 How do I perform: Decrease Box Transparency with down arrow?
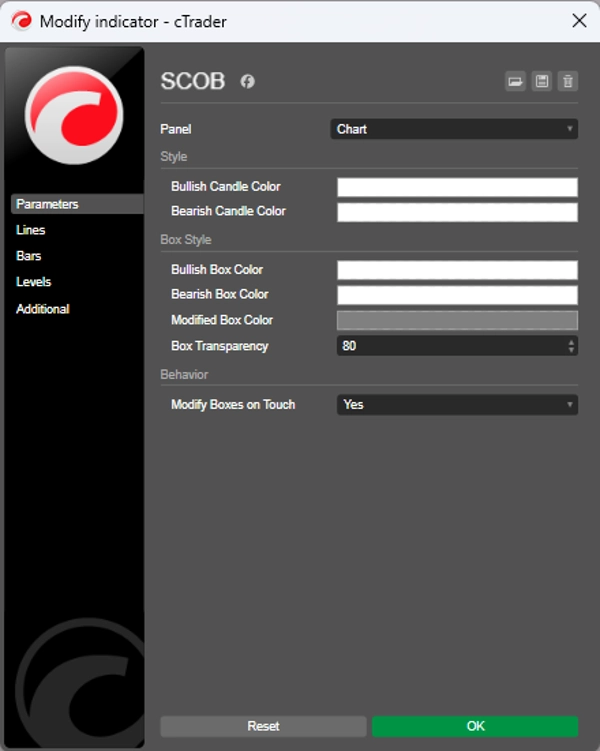tap(571, 350)
